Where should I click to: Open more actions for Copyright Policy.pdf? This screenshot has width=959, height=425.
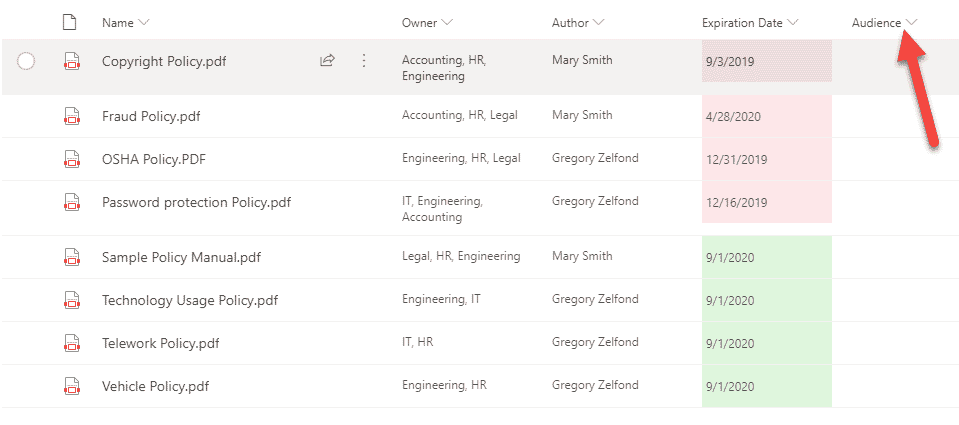coord(364,61)
